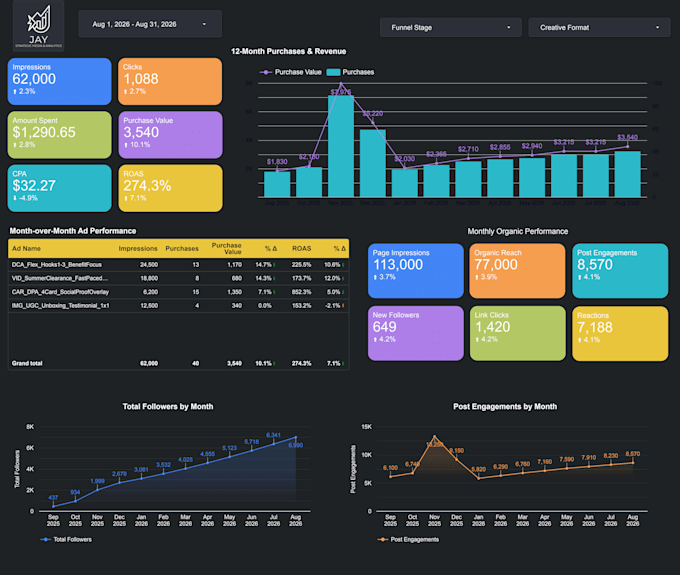Click the 18,800 impressions cell
Image resolution: width=680 pixels, height=575 pixels.
[149, 278]
